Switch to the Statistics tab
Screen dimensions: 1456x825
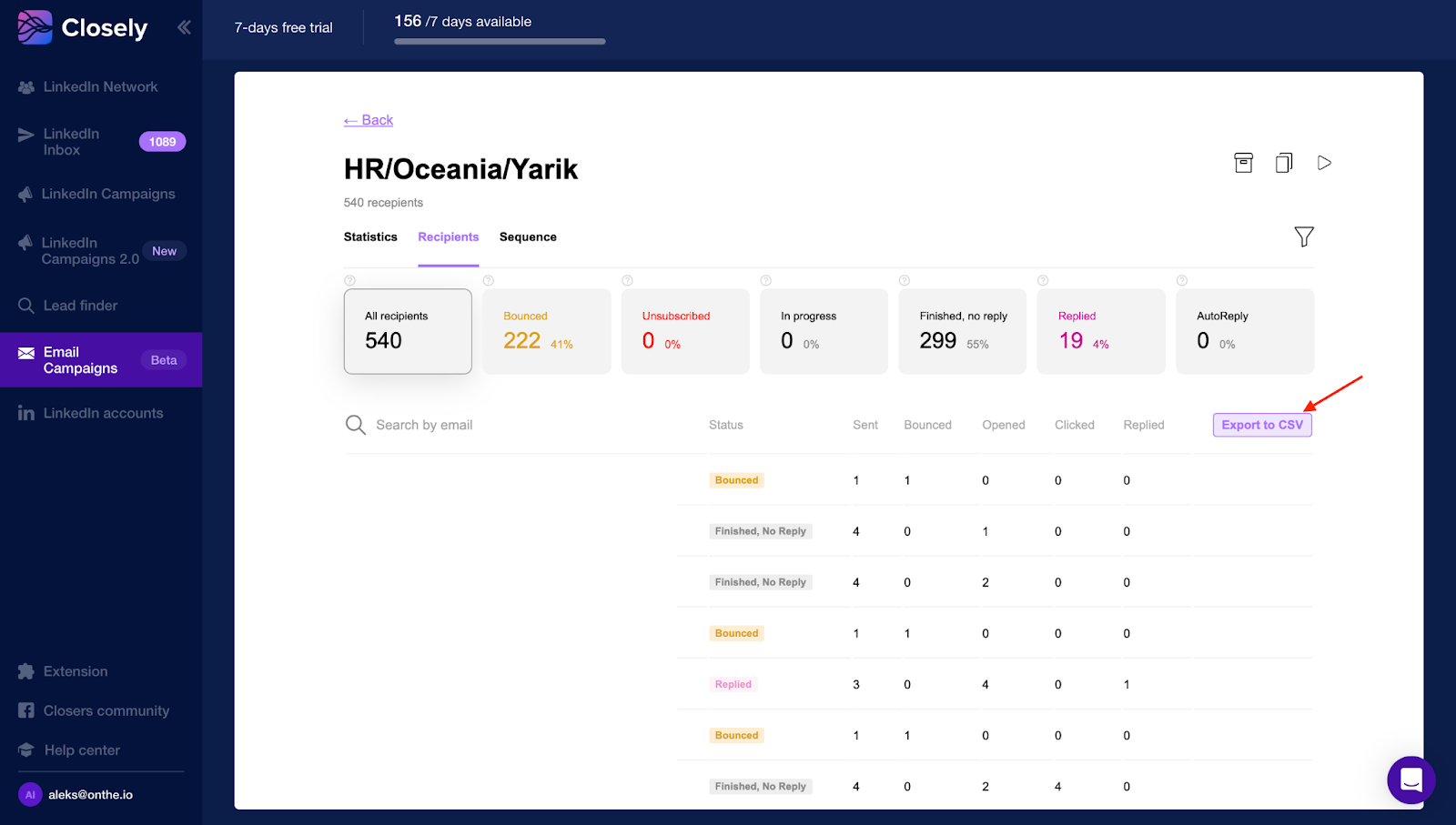(x=370, y=237)
